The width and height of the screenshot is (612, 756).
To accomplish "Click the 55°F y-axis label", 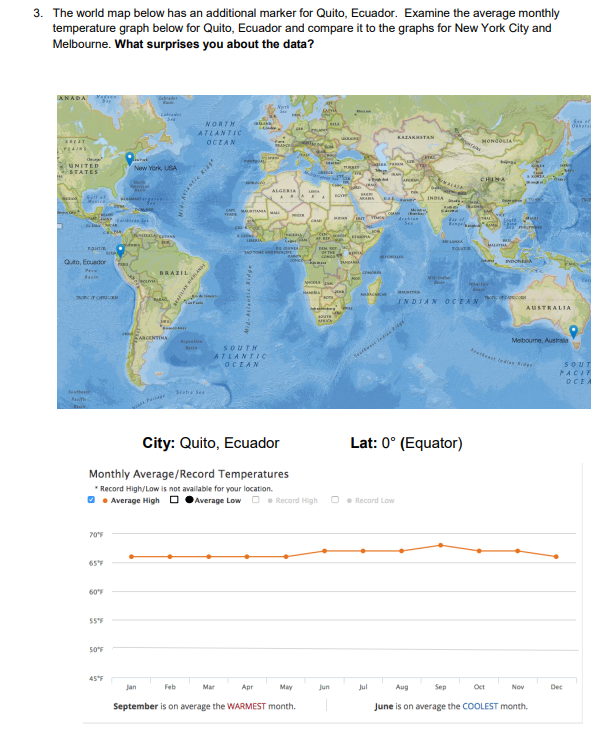I will (x=96, y=621).
